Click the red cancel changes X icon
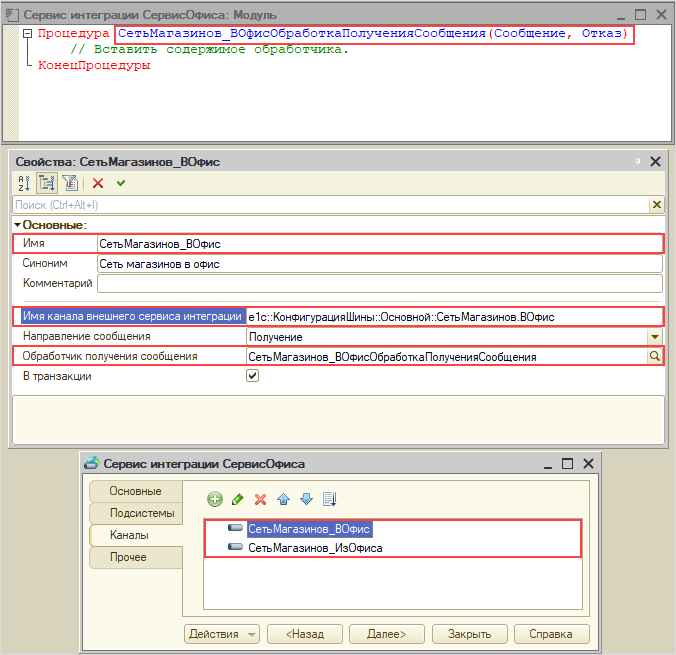Viewport: 676px width, 655px height. (98, 184)
